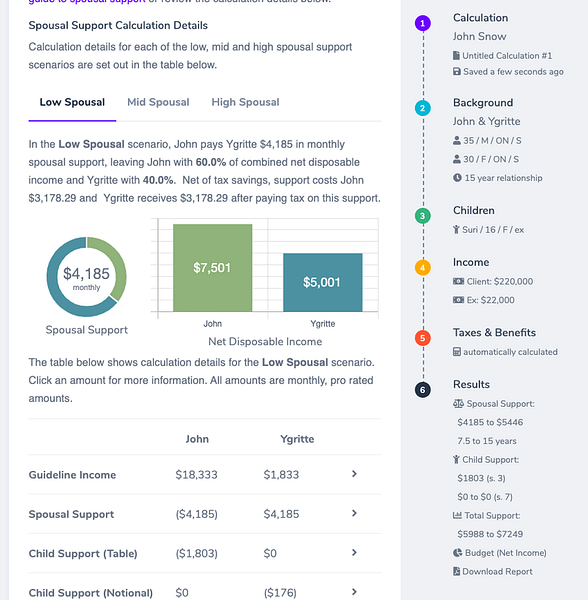588x600 pixels.
Task: Select the Low Spousal tab
Action: pos(72,102)
